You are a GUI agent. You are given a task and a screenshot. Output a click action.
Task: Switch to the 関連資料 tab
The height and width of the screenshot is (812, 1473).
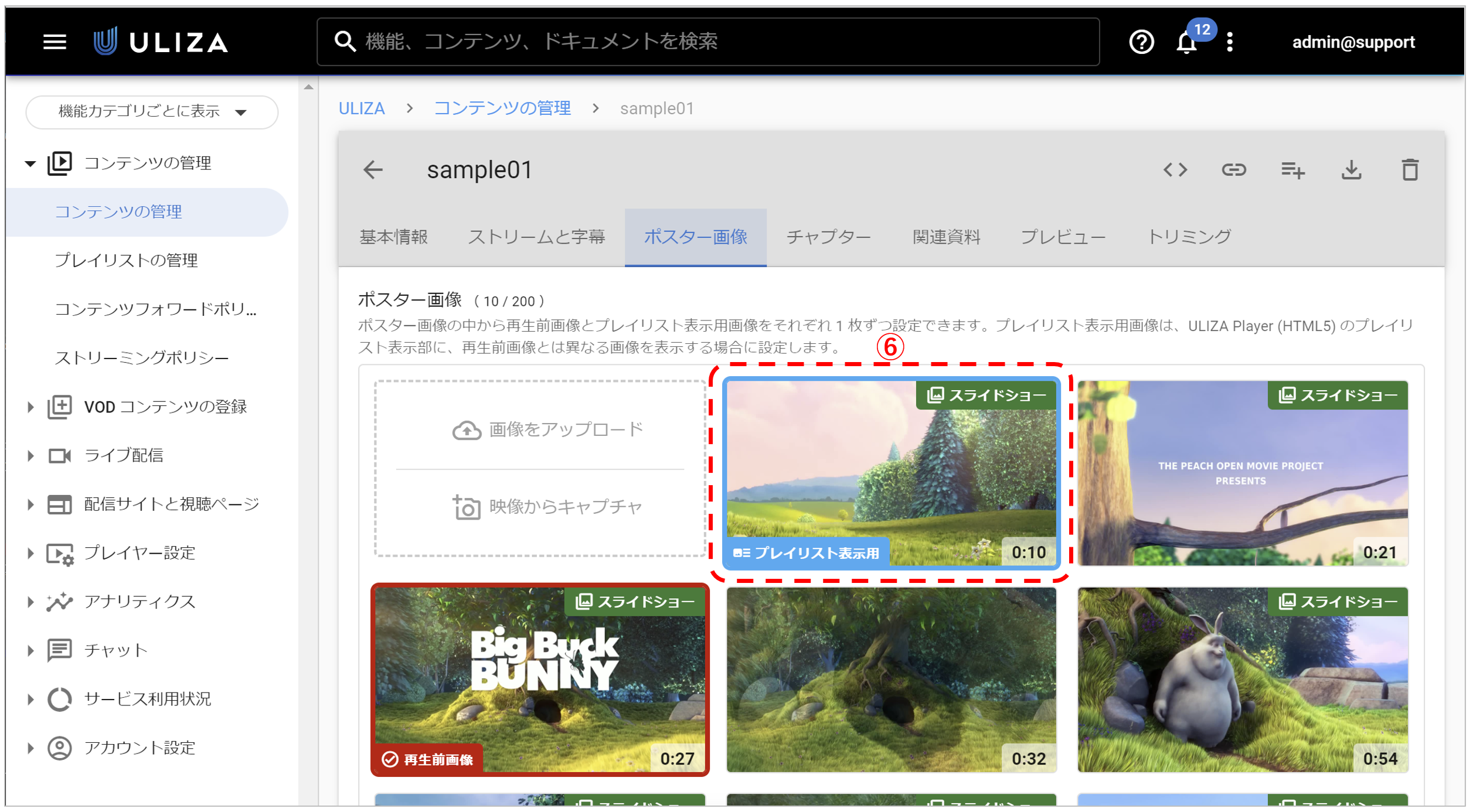(947, 237)
